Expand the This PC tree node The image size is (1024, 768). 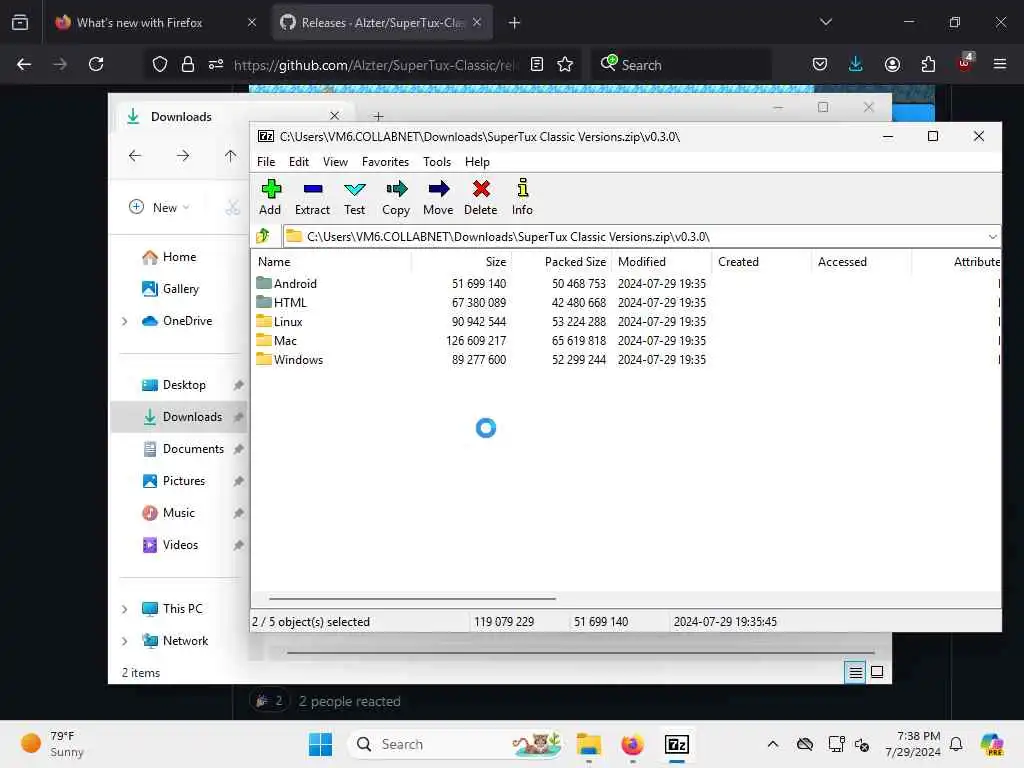click(125, 609)
